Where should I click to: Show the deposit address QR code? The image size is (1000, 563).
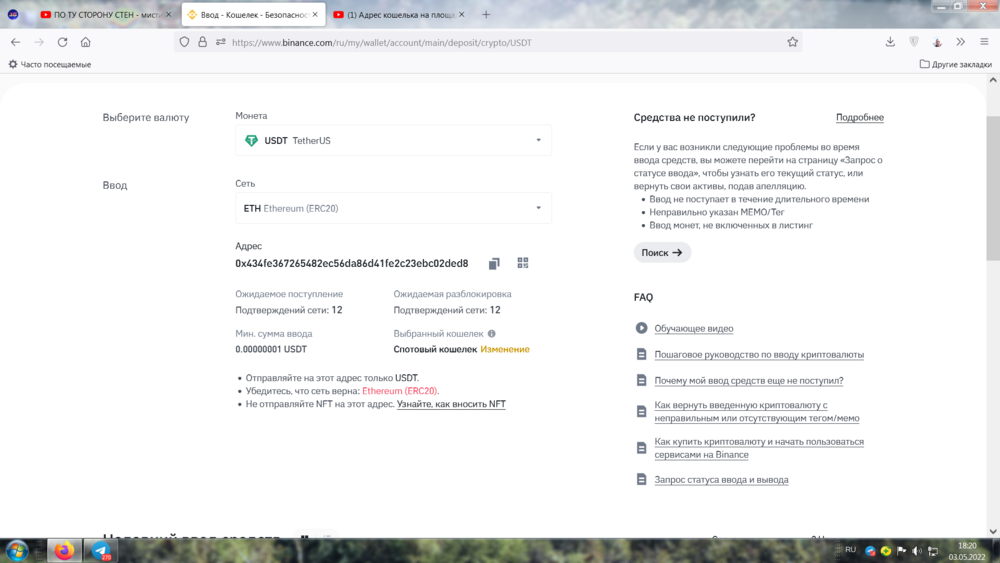(523, 263)
